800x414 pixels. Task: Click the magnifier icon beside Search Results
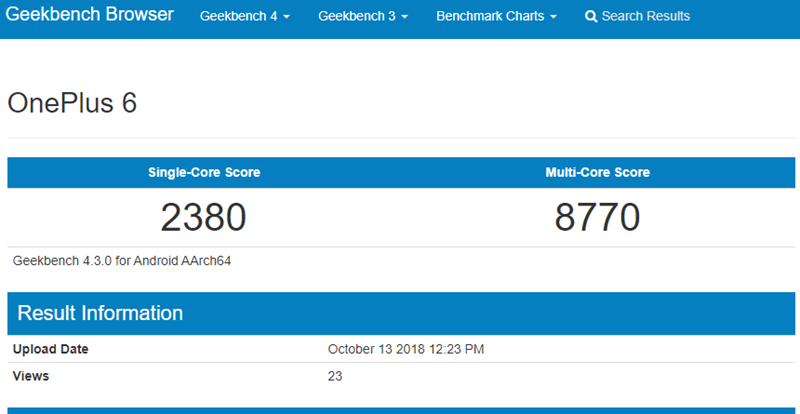[591, 17]
